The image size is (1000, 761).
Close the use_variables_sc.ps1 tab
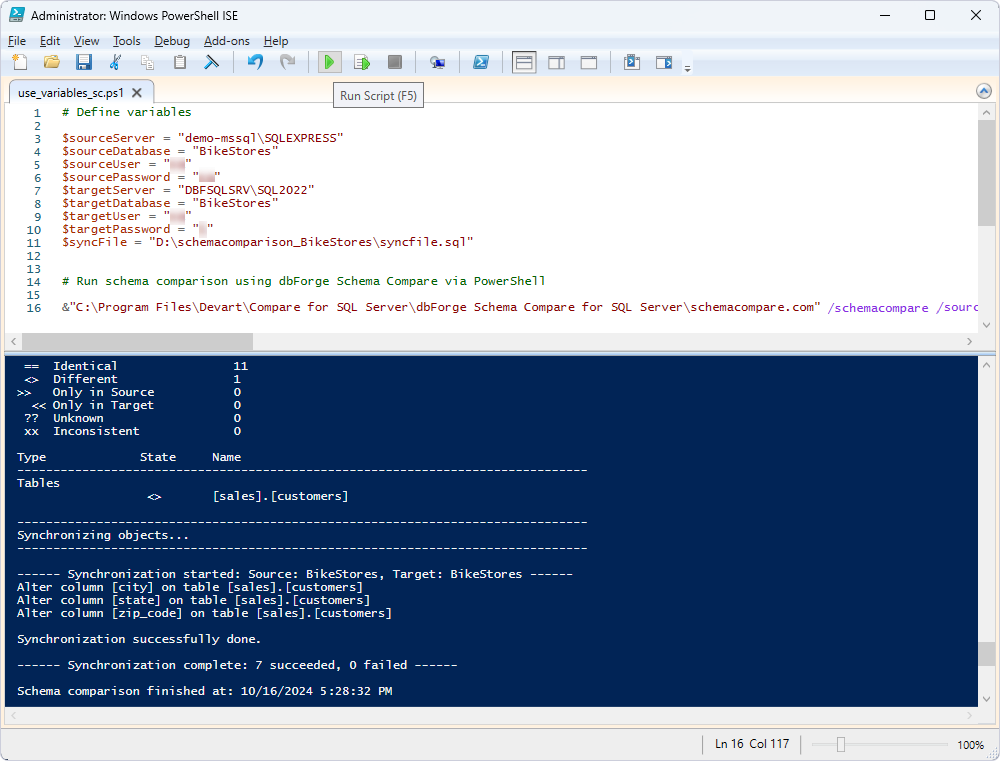pyautogui.click(x=136, y=92)
